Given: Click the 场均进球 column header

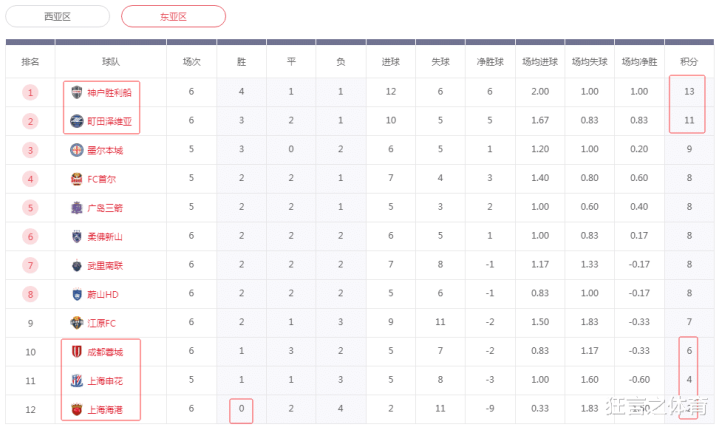Looking at the screenshot, I should pyautogui.click(x=540, y=62).
